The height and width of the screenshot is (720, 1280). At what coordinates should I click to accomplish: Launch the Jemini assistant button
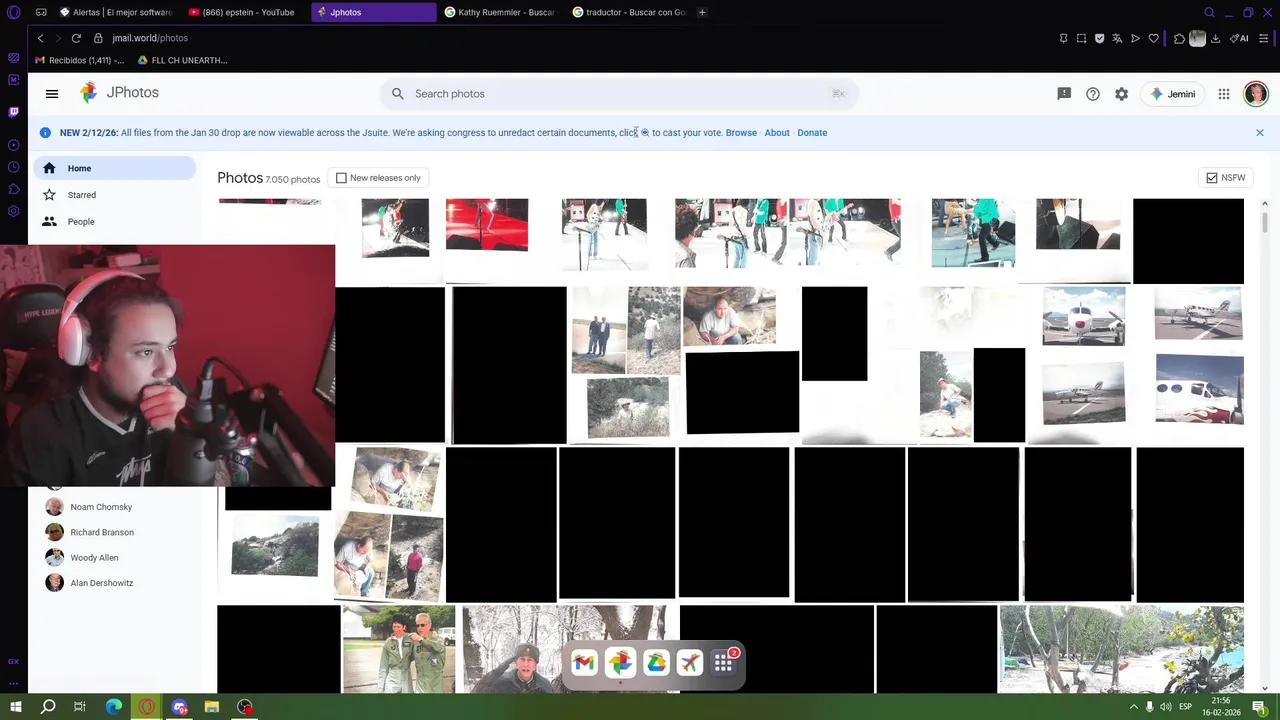(1173, 94)
